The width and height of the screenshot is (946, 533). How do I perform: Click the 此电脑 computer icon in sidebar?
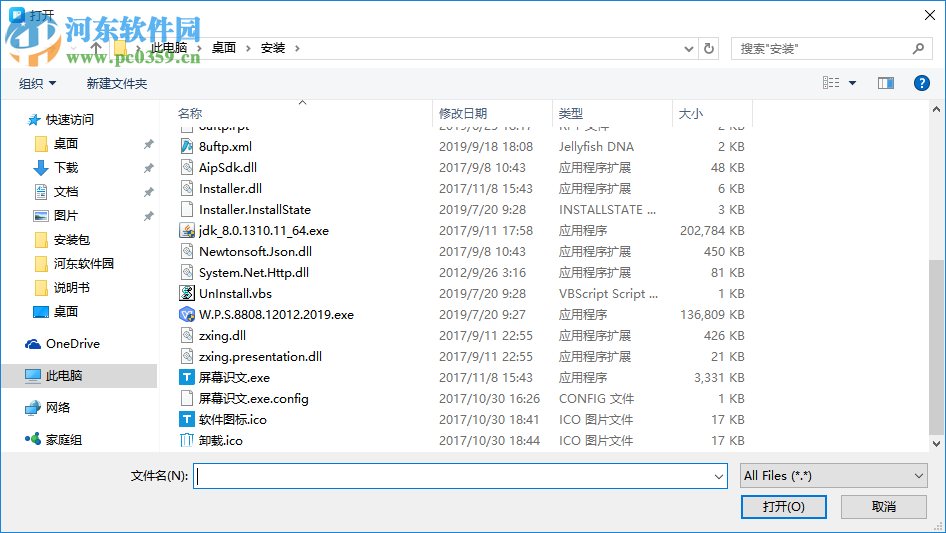point(33,376)
